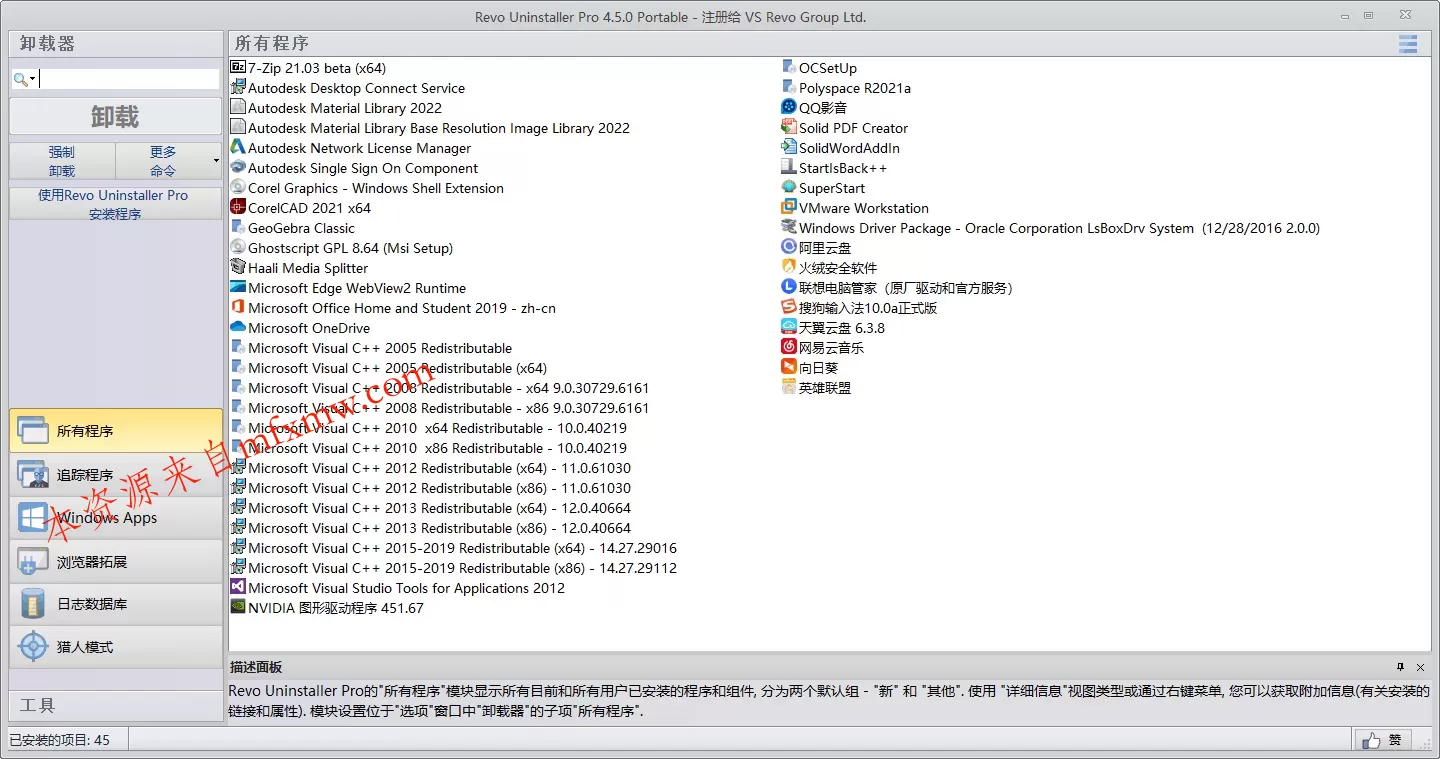Open the Windows Apps module
Screen dimensions: 1440x759
[x=116, y=518]
